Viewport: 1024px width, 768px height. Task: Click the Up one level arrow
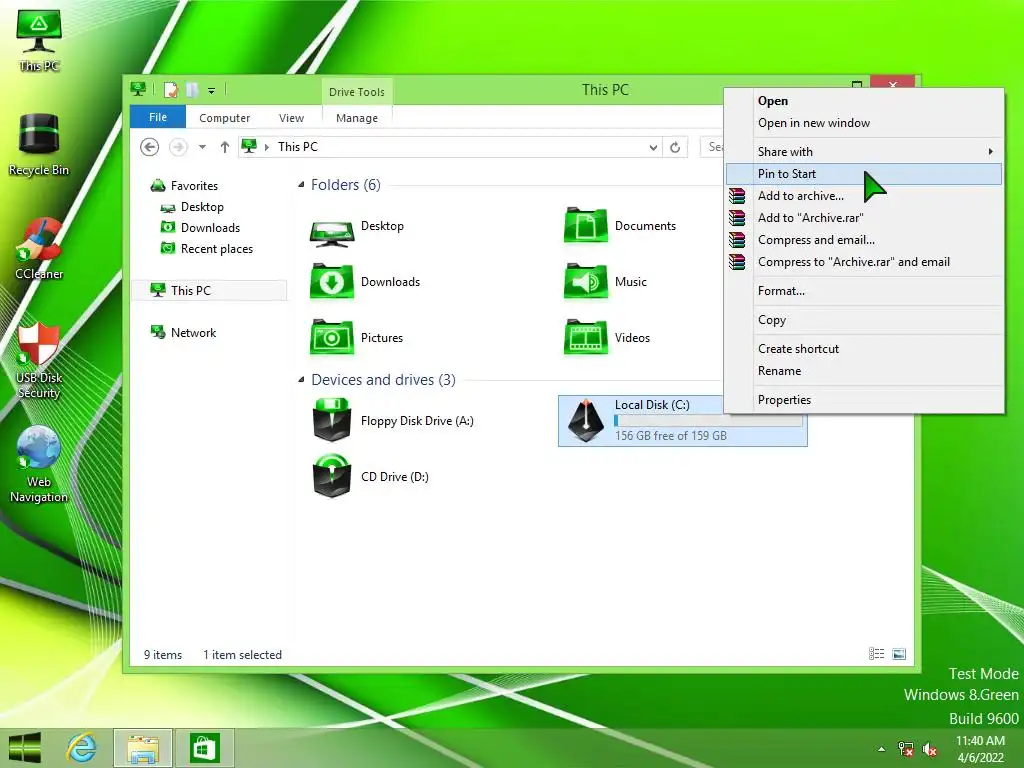click(225, 147)
